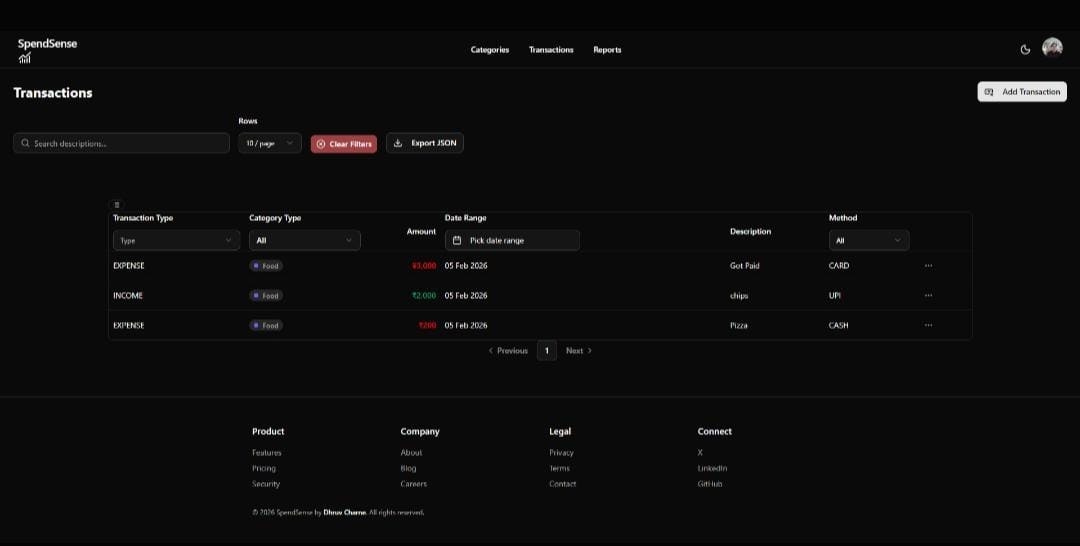
Task: Click the Amount column header
Action: click(x=422, y=231)
